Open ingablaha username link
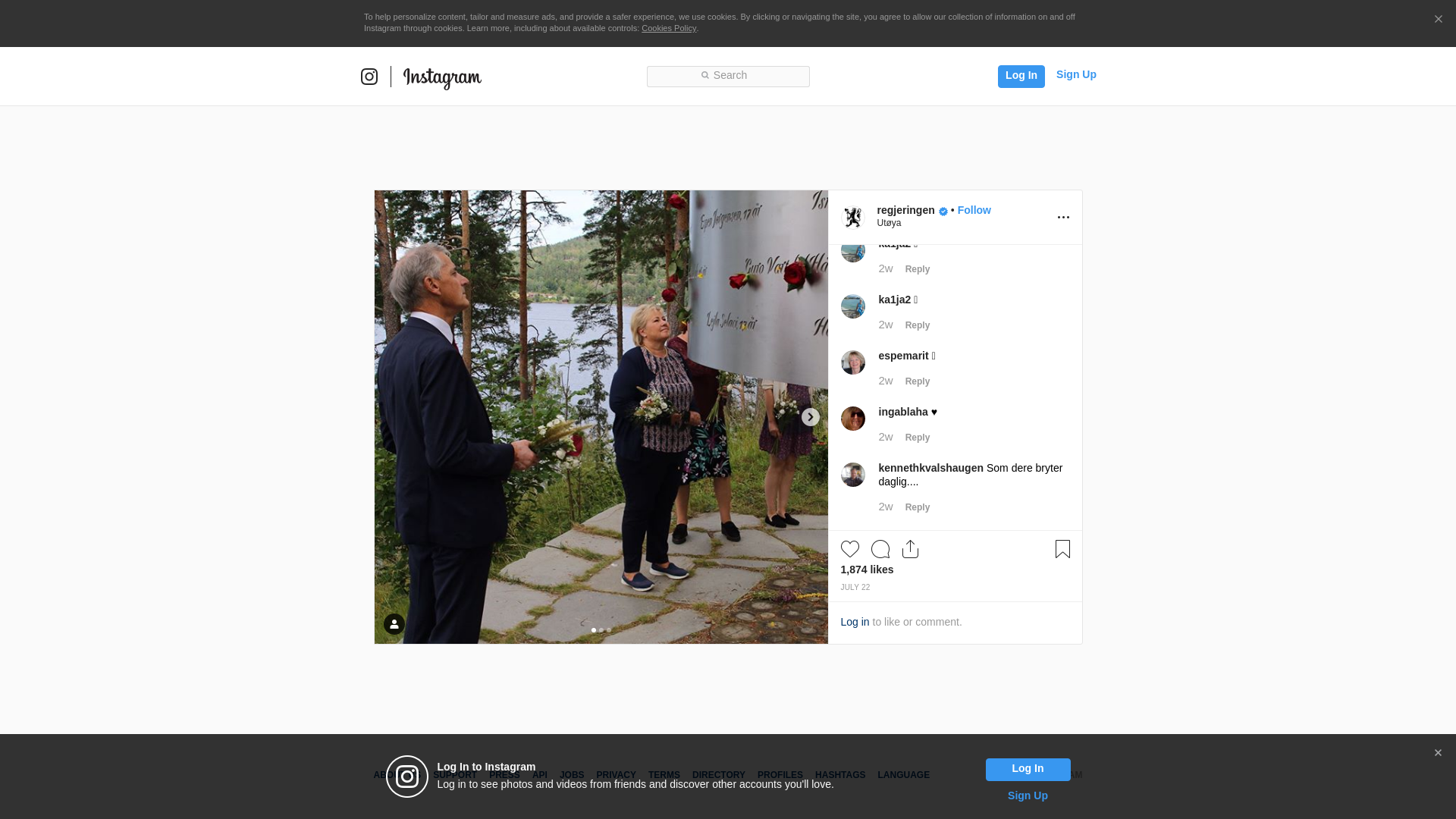The width and height of the screenshot is (1456, 819). click(903, 412)
